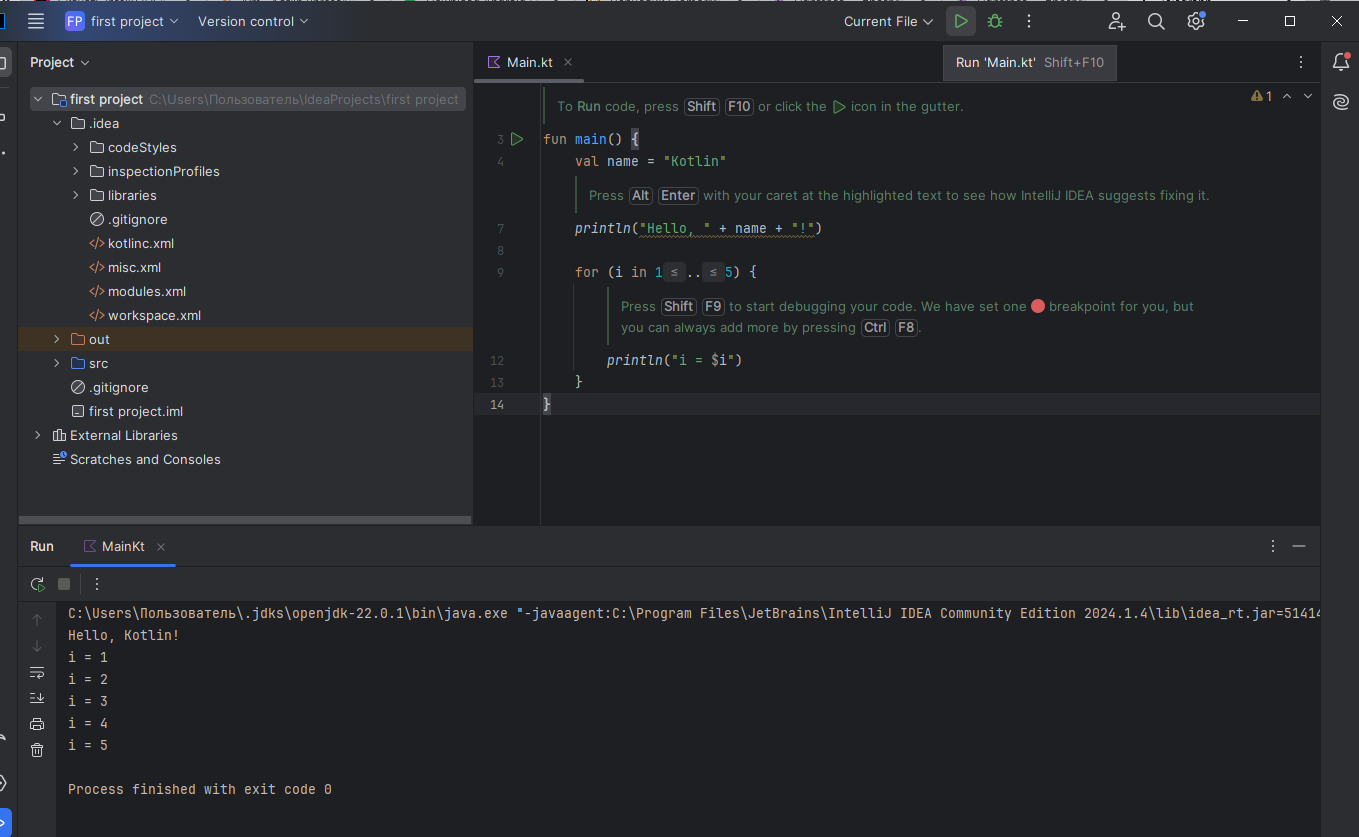Click the Project panel horizontal scrollbar

[245, 520]
